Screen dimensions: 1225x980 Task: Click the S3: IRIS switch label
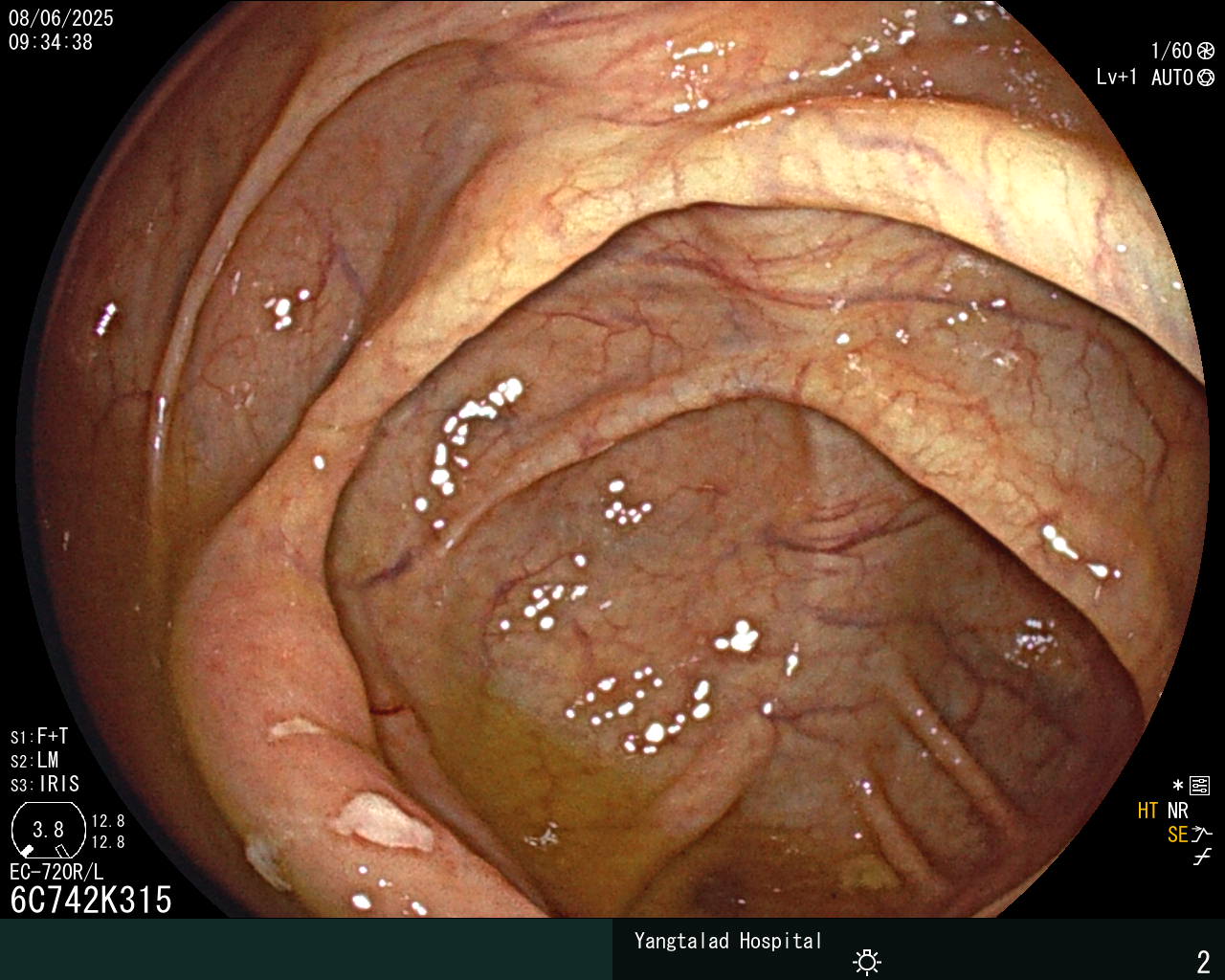point(45,785)
